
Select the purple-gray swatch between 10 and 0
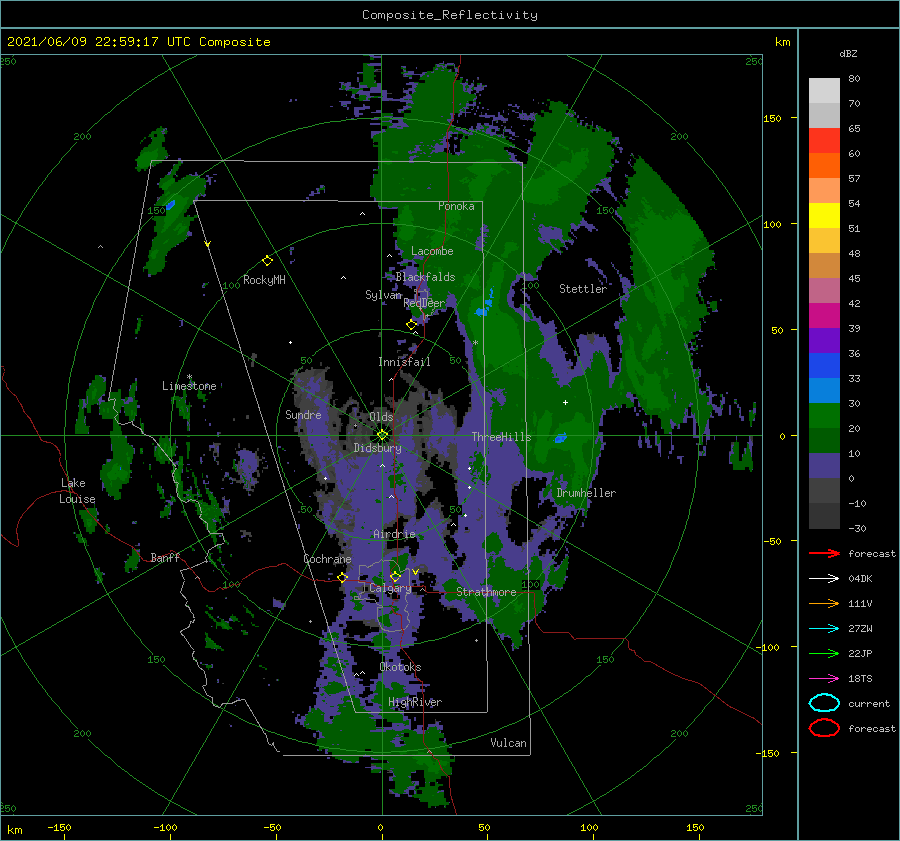tap(824, 465)
